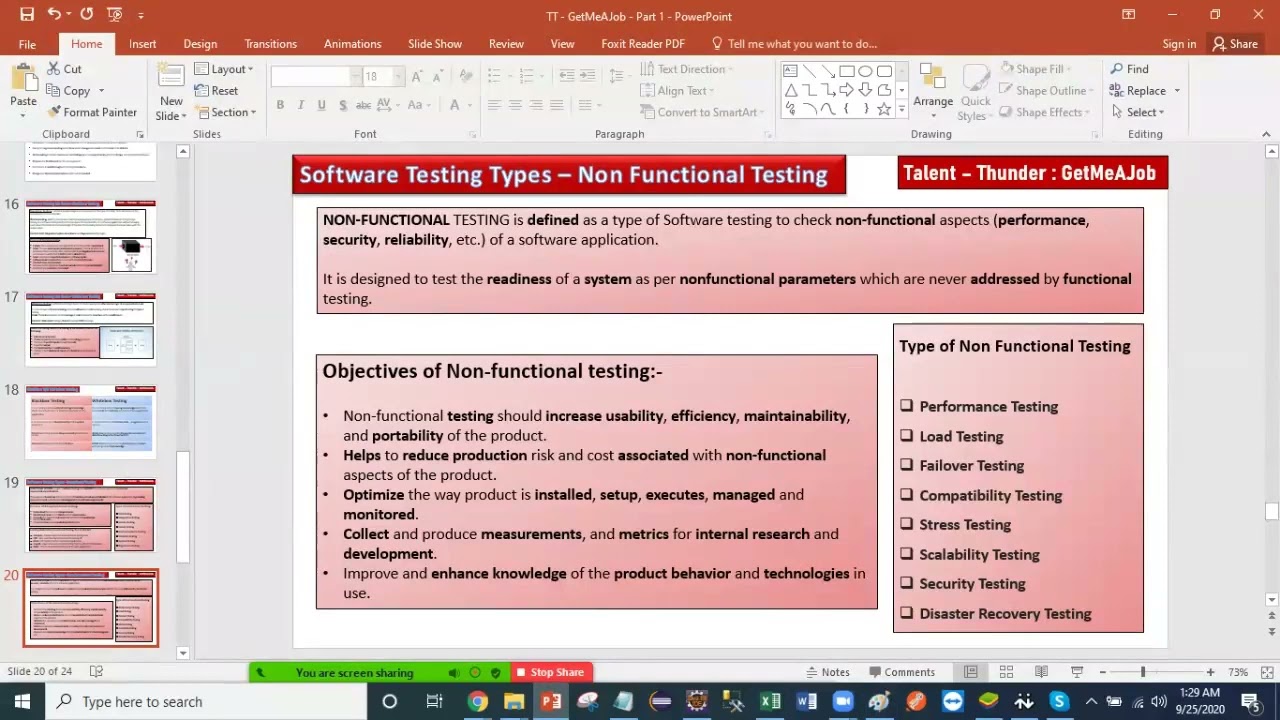Reset the slide layout
Viewport: 1280px width, 720px height.
click(217, 91)
